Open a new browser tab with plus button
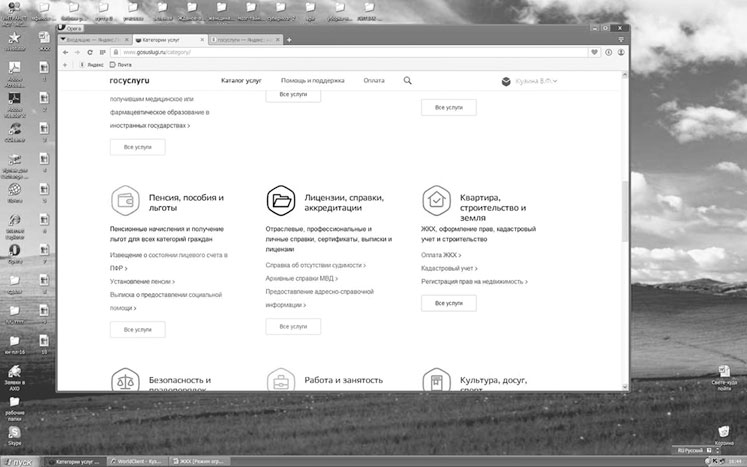Viewport: 747px width, 467px height. click(289, 39)
